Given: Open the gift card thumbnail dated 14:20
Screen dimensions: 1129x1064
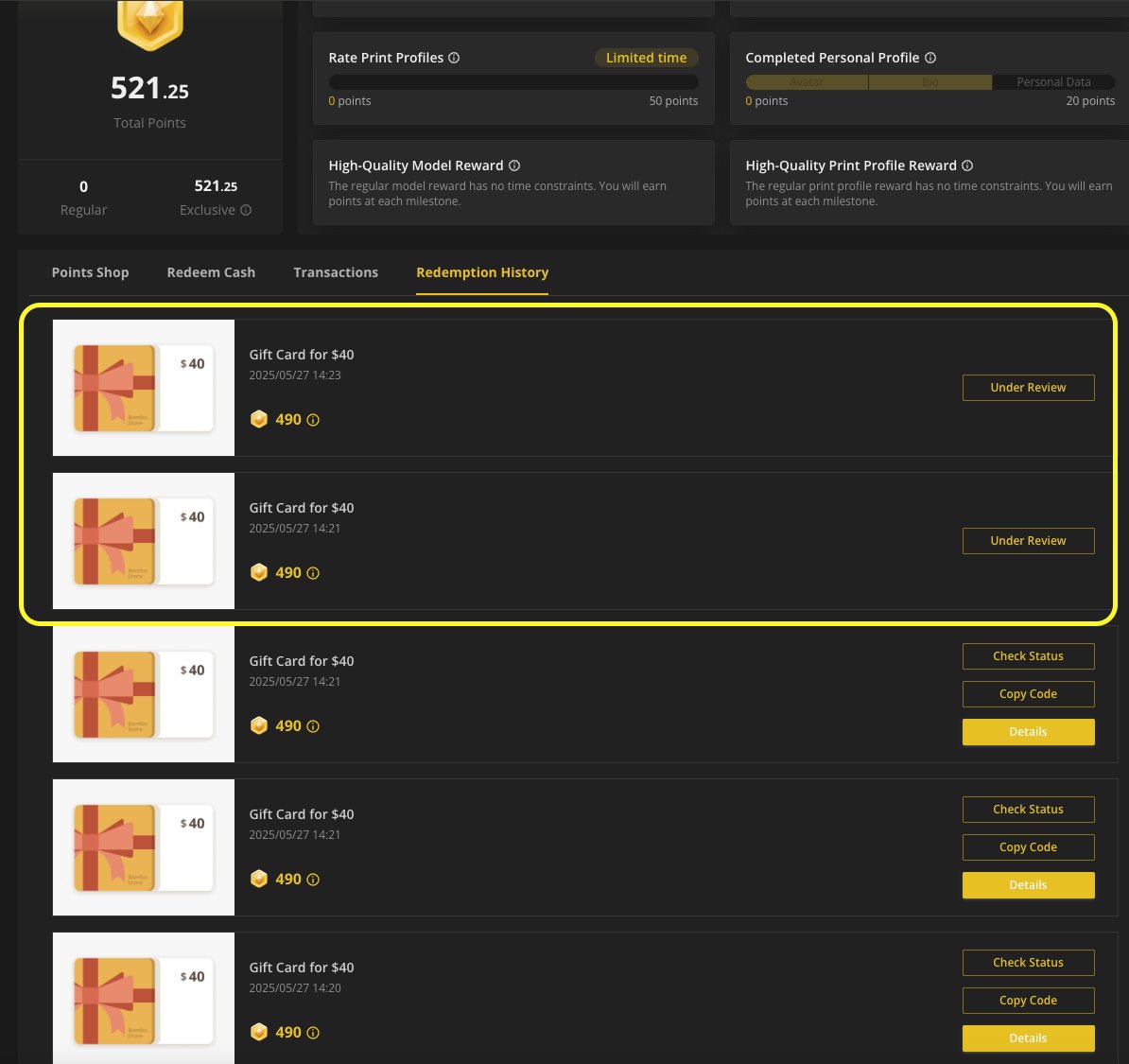Looking at the screenshot, I should click(x=144, y=999).
